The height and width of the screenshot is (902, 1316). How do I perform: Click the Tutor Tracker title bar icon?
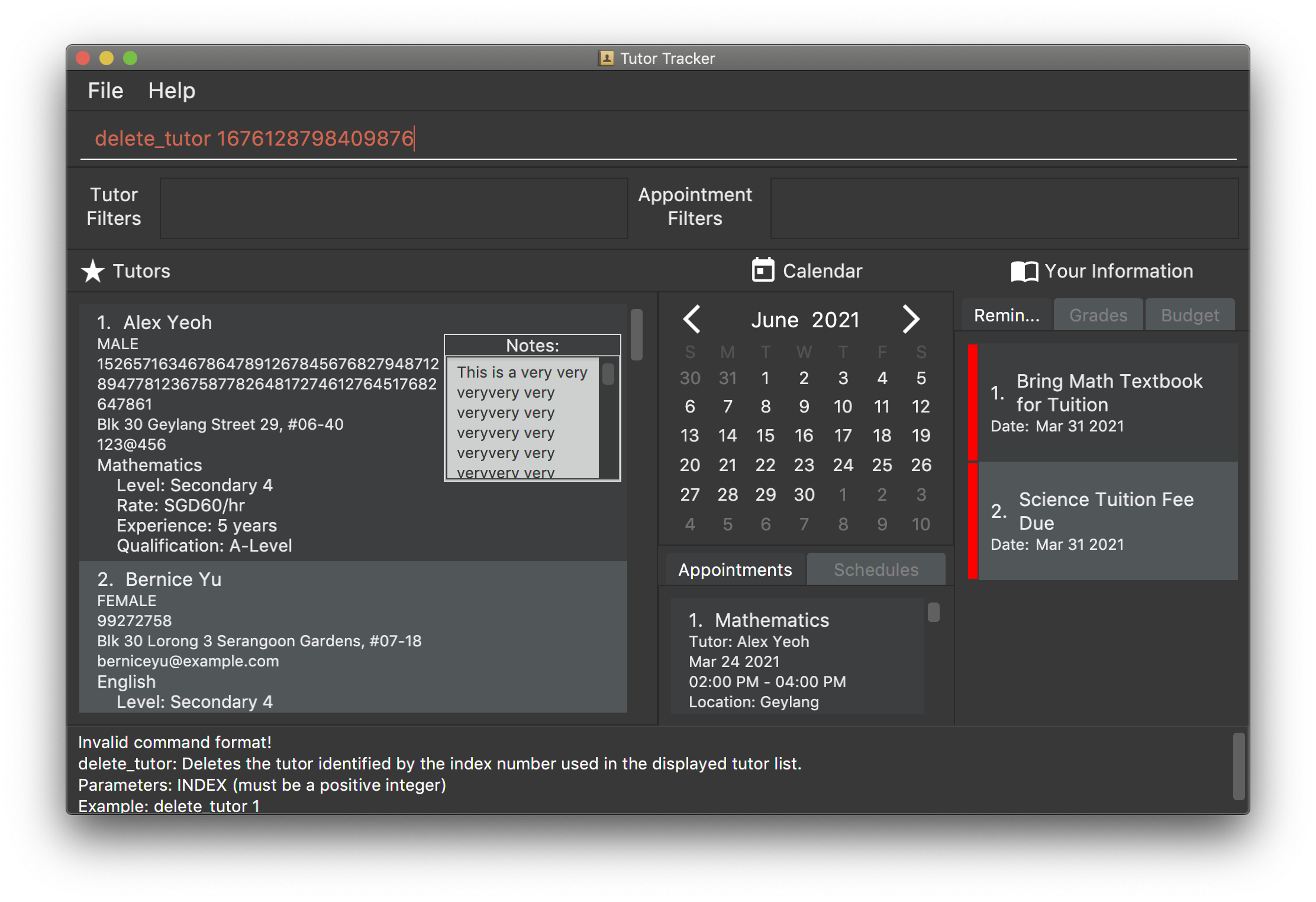[x=606, y=58]
